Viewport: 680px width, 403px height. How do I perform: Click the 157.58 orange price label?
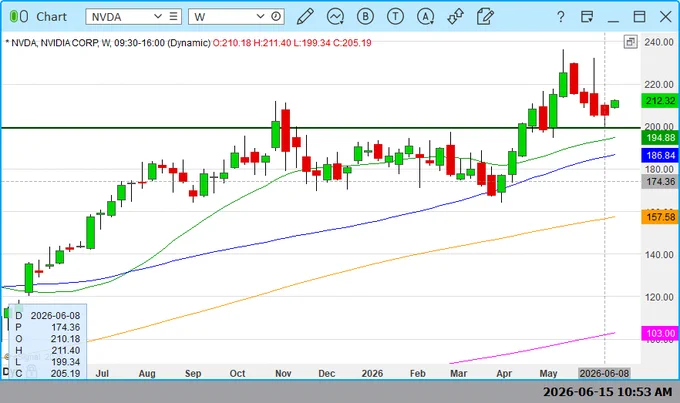pos(660,217)
